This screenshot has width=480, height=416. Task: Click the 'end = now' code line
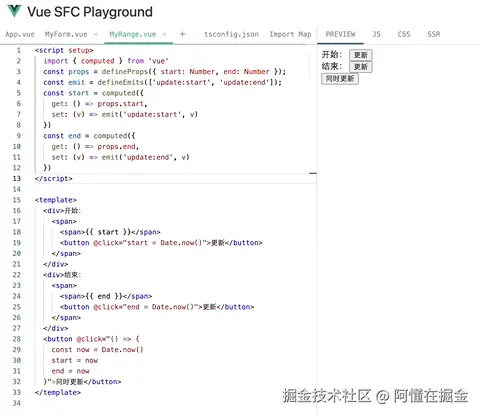[x=70, y=371]
